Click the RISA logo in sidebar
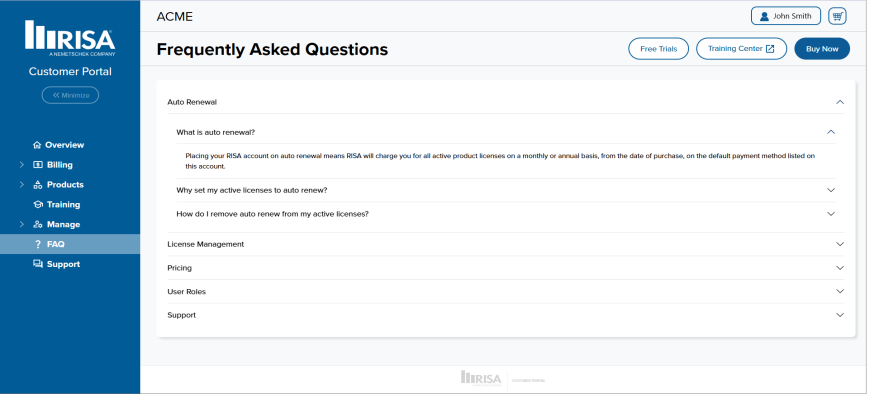This screenshot has height=394, width=889. (x=70, y=39)
